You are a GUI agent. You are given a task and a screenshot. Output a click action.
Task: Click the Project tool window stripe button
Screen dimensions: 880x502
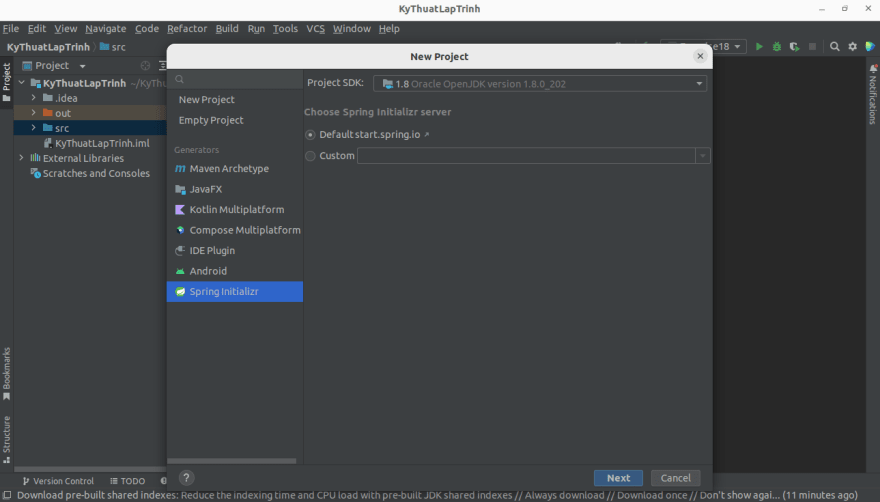click(6, 83)
